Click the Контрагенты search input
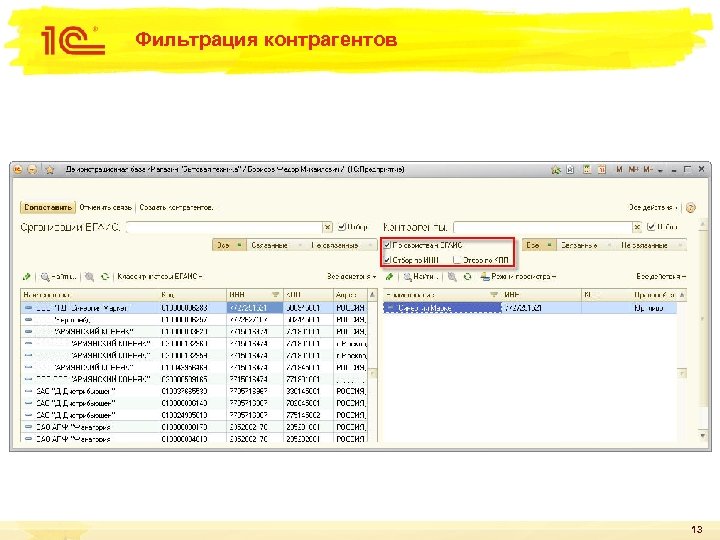The image size is (720, 540). click(x=543, y=227)
